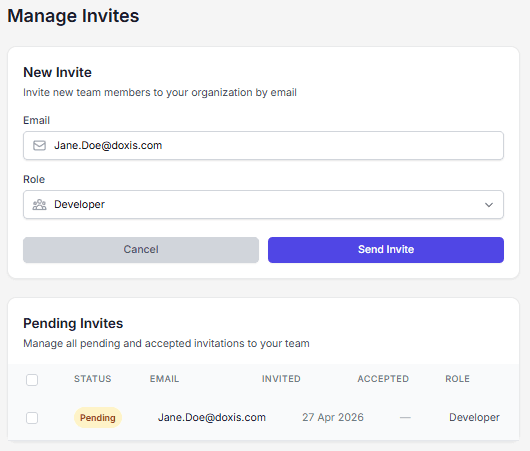Click the EMAIL column header
The height and width of the screenshot is (451, 530).
pos(165,379)
